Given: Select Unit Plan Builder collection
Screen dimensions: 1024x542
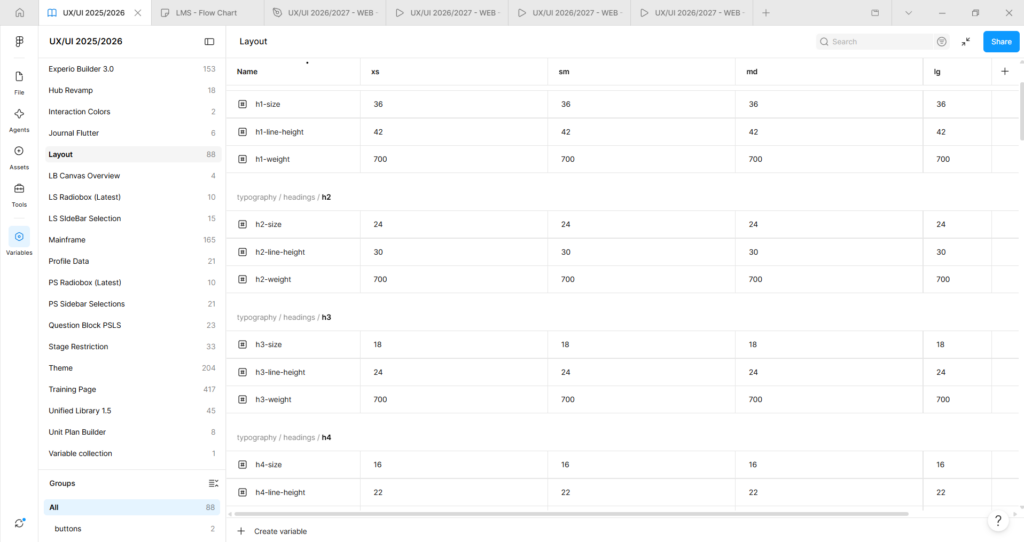Looking at the screenshot, I should coord(132,432).
